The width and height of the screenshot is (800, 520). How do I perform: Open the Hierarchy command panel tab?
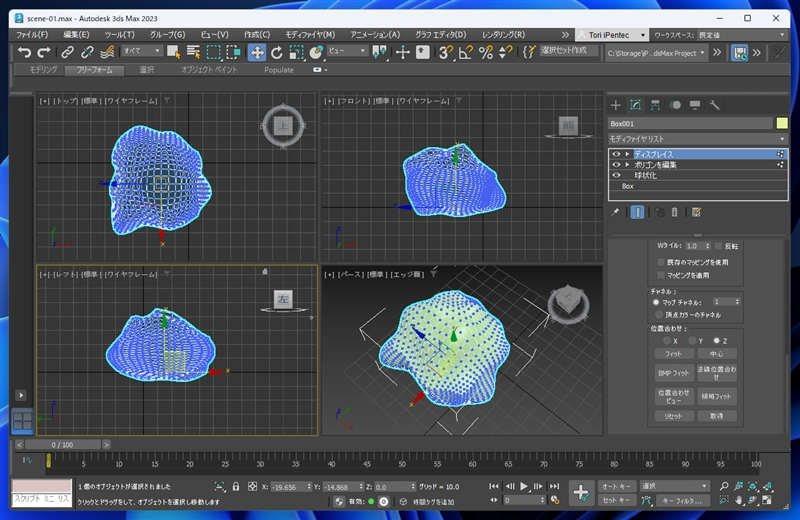point(655,105)
